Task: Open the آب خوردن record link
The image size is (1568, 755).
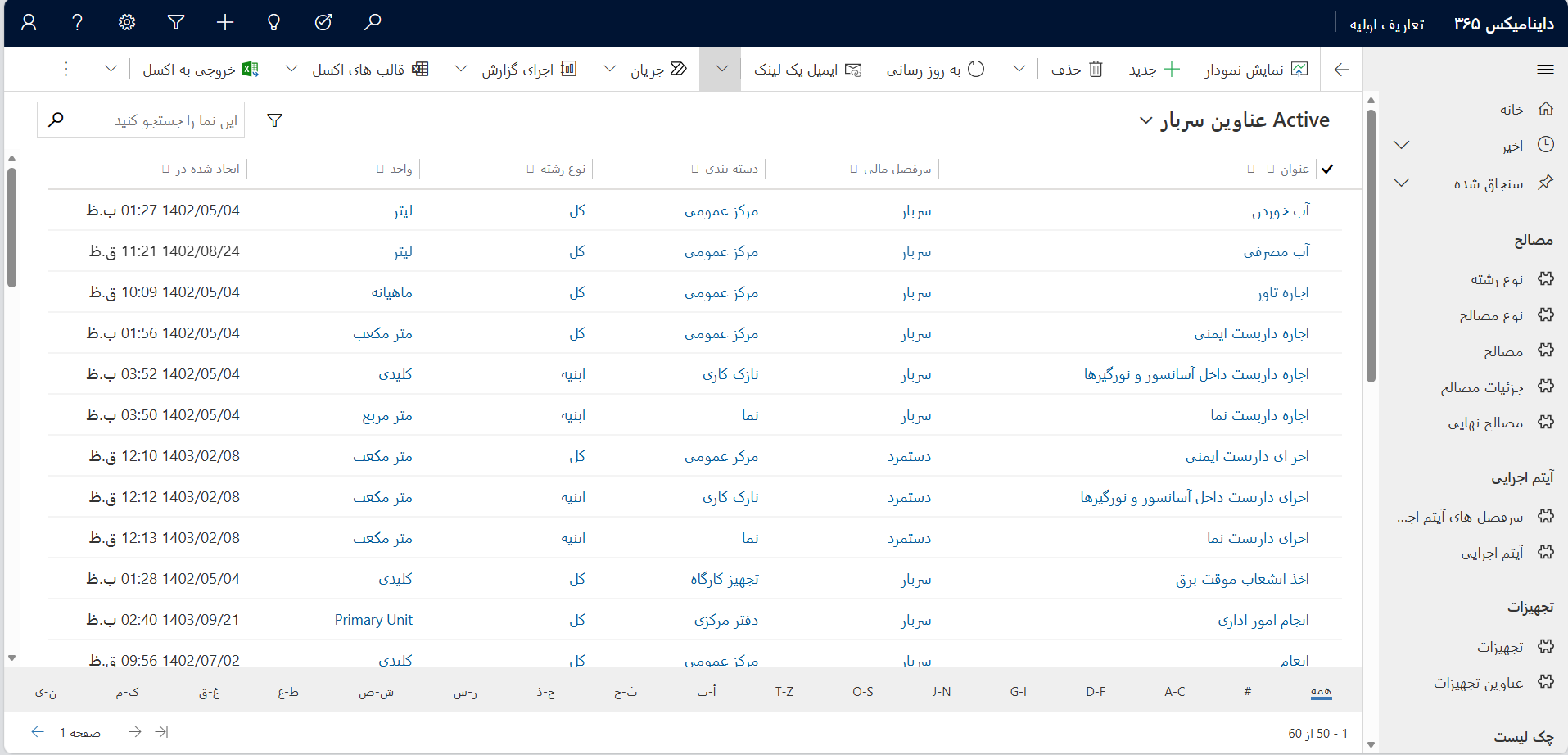Action: [1280, 211]
